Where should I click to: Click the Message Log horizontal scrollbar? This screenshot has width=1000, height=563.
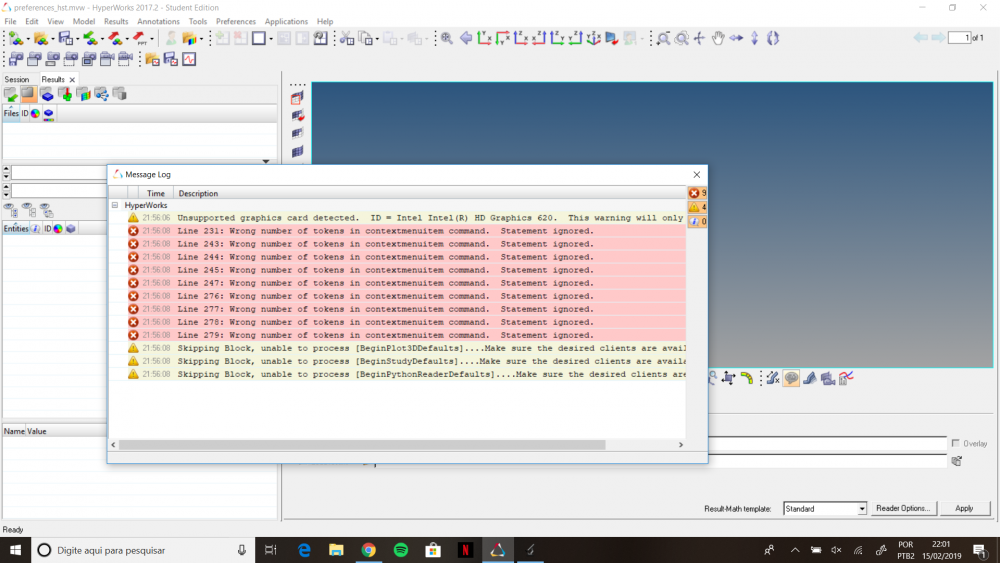[x=362, y=444]
